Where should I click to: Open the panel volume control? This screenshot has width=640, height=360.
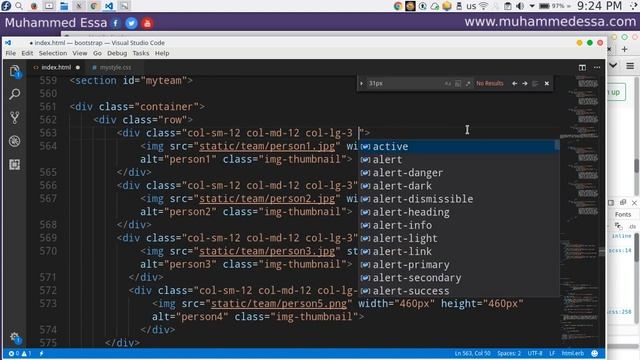click(x=520, y=6)
